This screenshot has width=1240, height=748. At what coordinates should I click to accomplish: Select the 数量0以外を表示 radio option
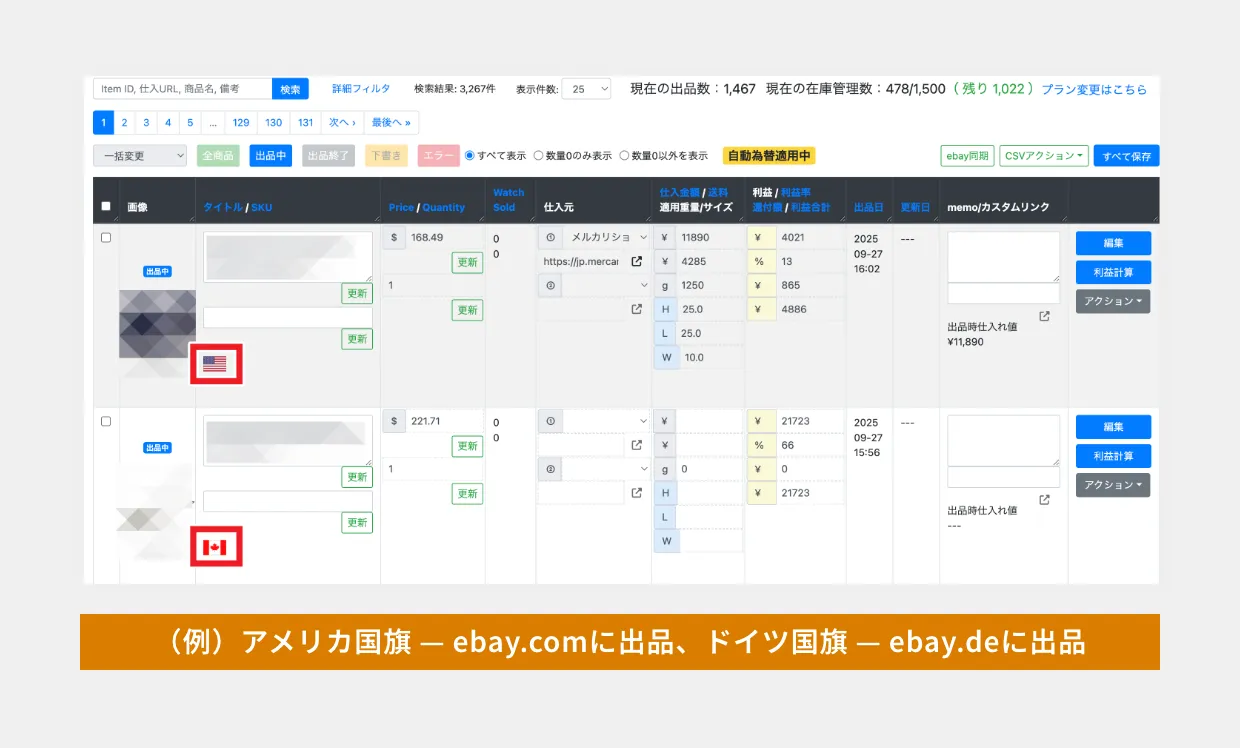click(625, 156)
